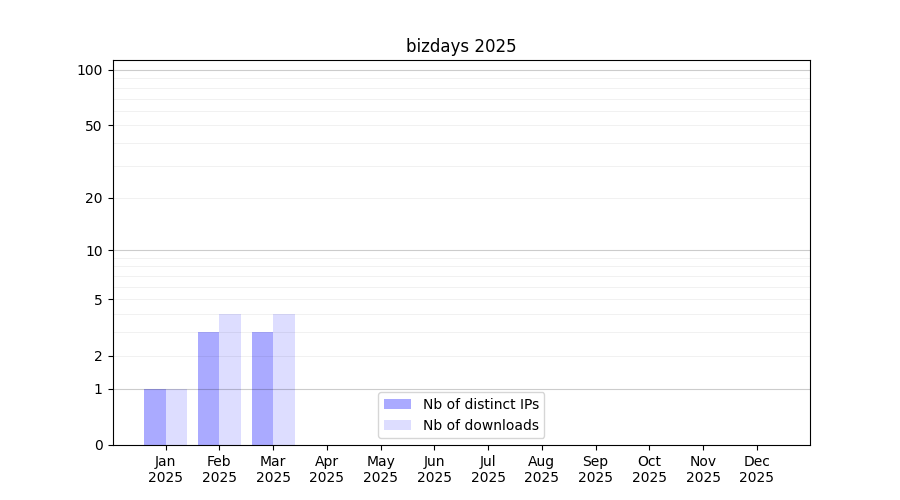Pick the Mar 2025 downloads bar
The image size is (900, 500).
click(x=284, y=380)
